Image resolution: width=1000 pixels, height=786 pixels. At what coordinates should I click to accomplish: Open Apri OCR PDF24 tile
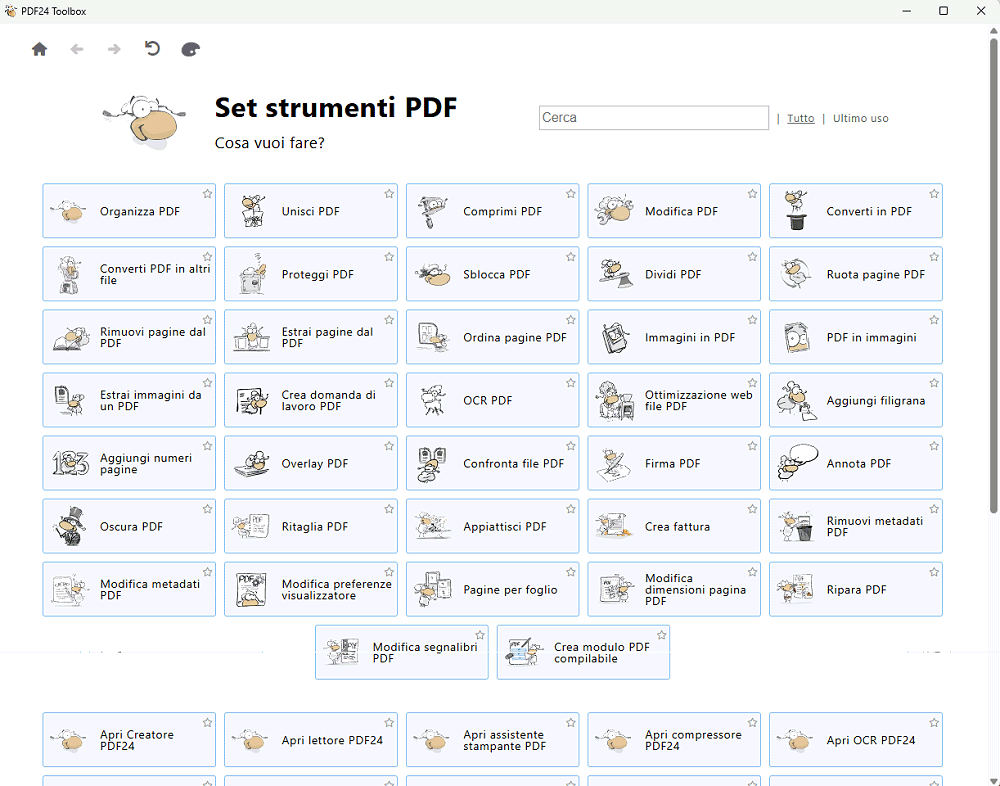(x=856, y=740)
